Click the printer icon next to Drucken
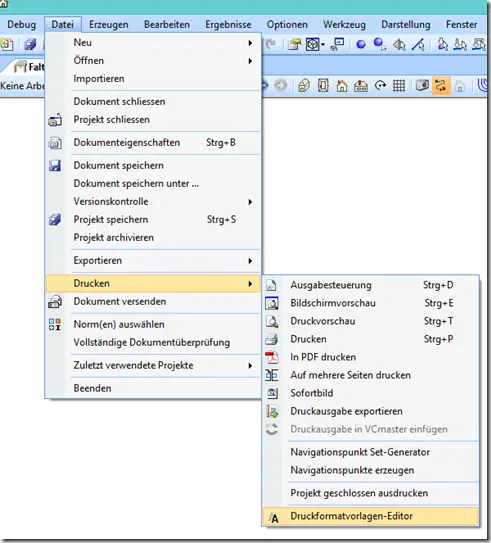The image size is (491, 543). tap(271, 339)
